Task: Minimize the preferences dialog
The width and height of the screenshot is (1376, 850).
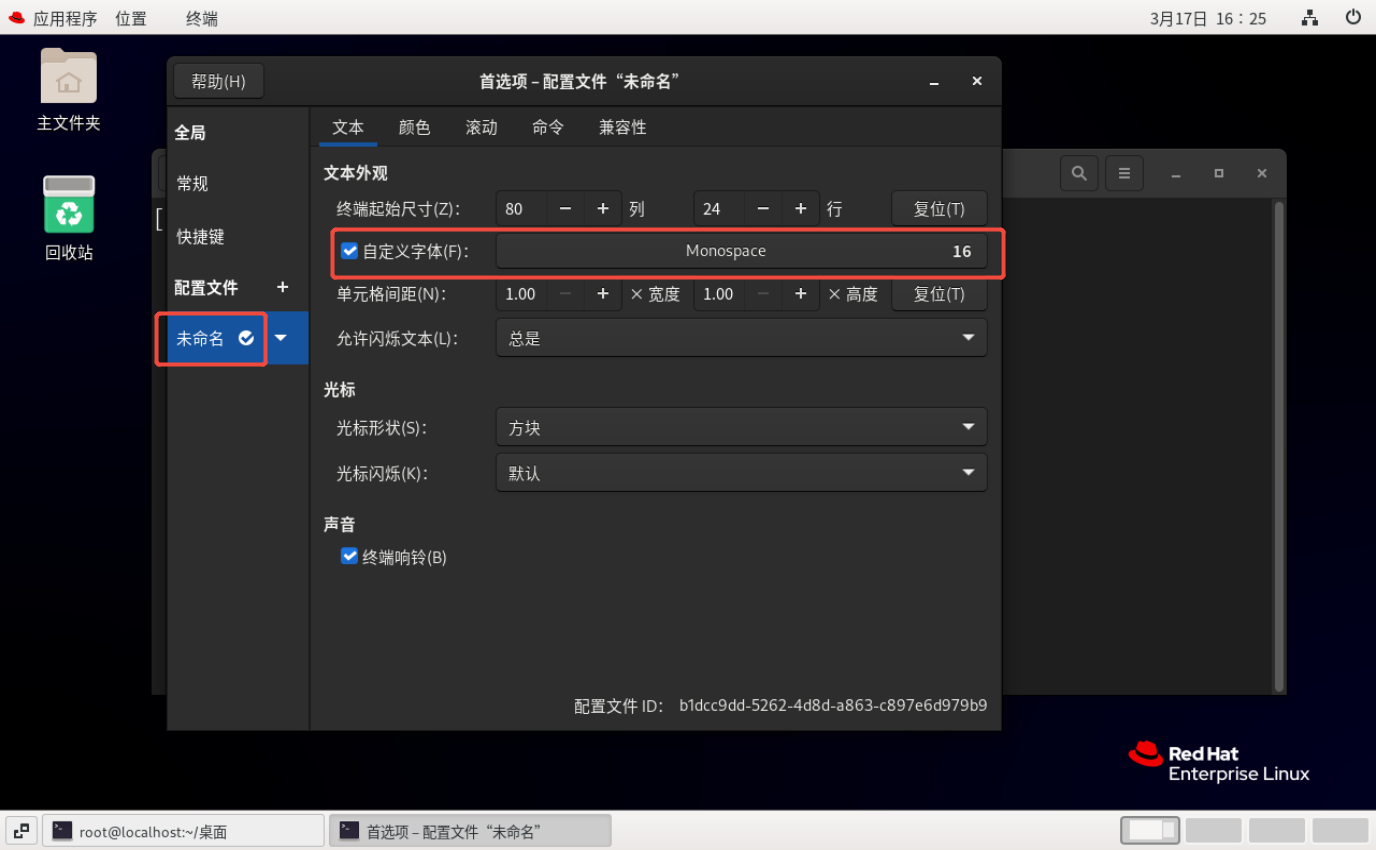Action: [934, 82]
